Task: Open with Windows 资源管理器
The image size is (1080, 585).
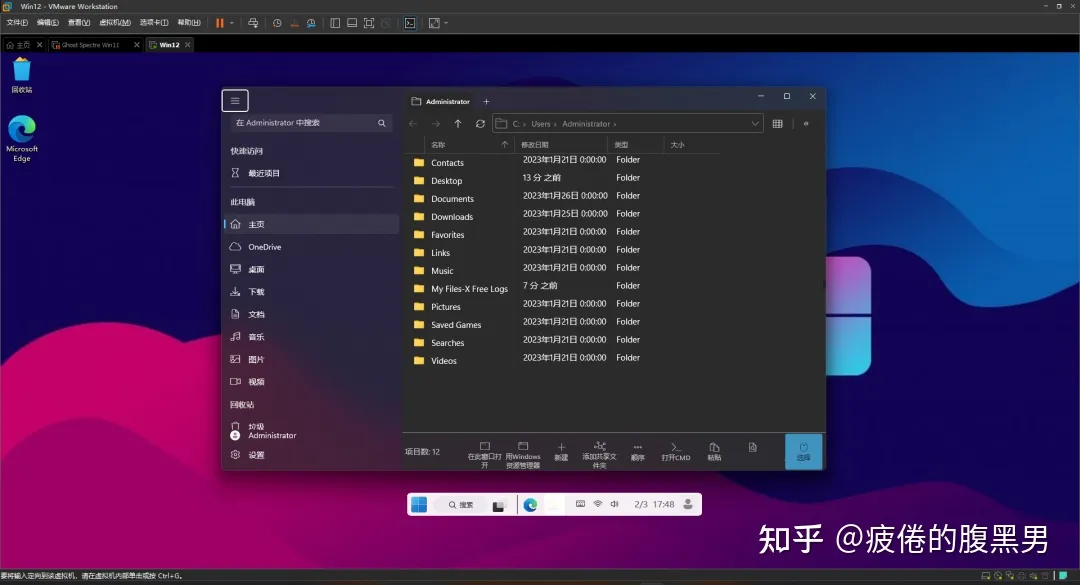Action: click(523, 455)
